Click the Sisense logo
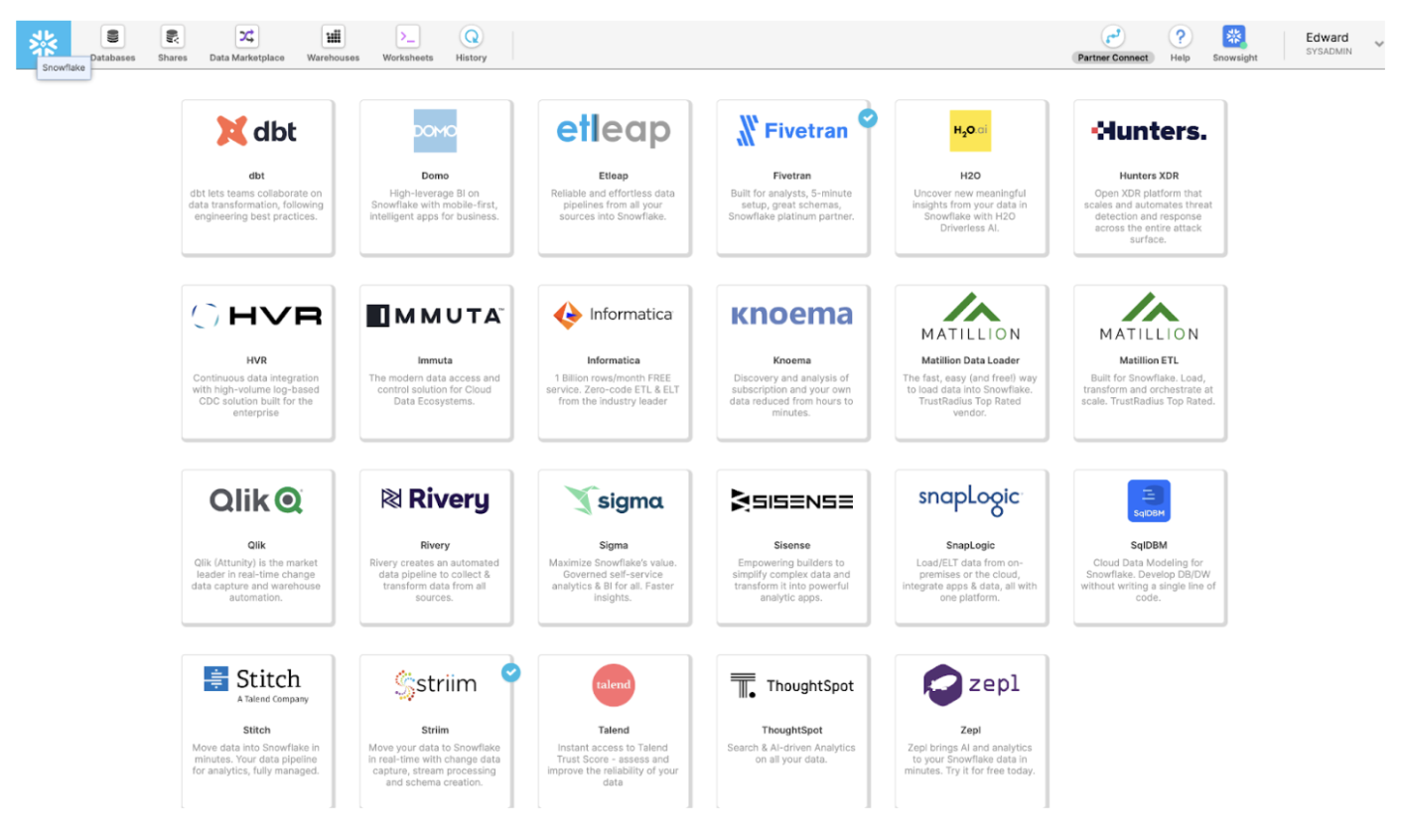The height and width of the screenshot is (840, 1402). pyautogui.click(x=792, y=500)
